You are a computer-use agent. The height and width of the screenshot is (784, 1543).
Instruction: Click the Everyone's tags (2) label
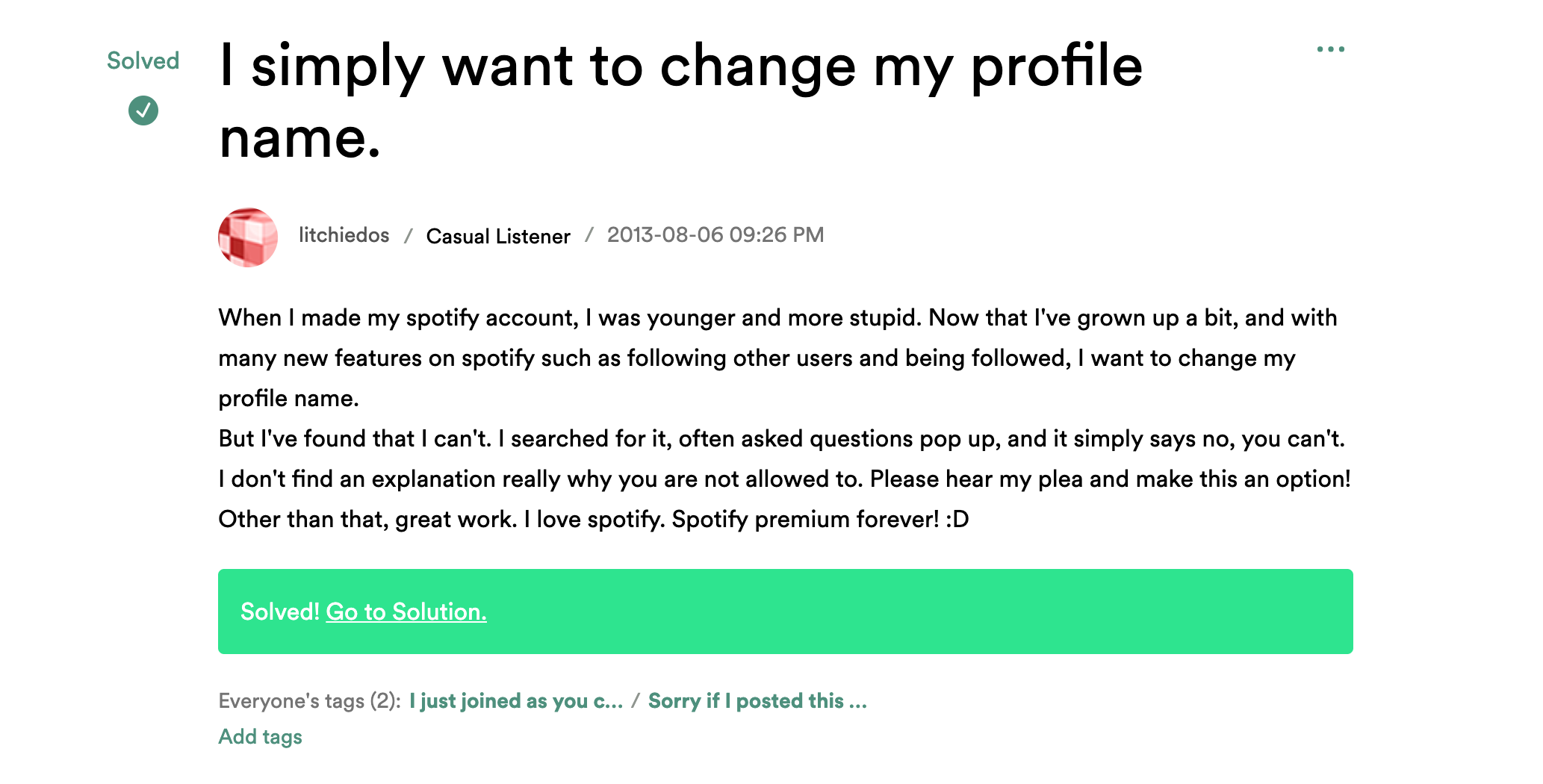pyautogui.click(x=309, y=701)
